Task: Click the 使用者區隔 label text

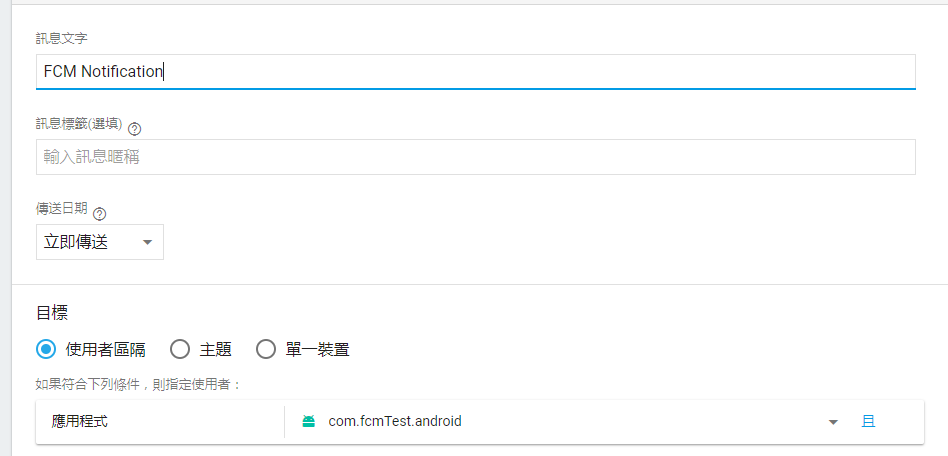Action: tap(105, 350)
